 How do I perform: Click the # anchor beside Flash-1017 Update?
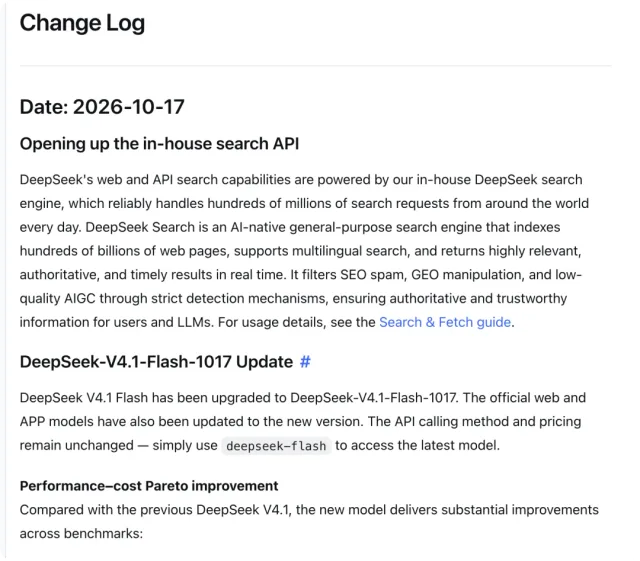click(305, 362)
